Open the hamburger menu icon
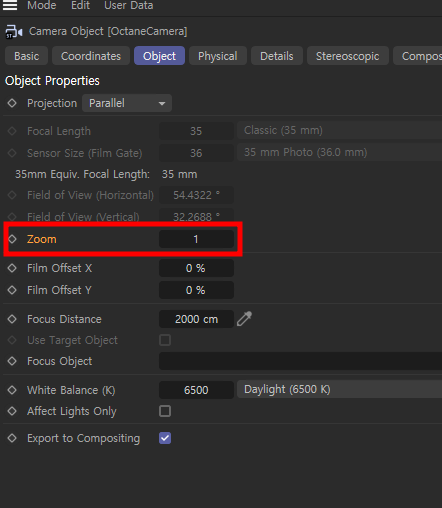Screen dimensions: 442x508 10,5
